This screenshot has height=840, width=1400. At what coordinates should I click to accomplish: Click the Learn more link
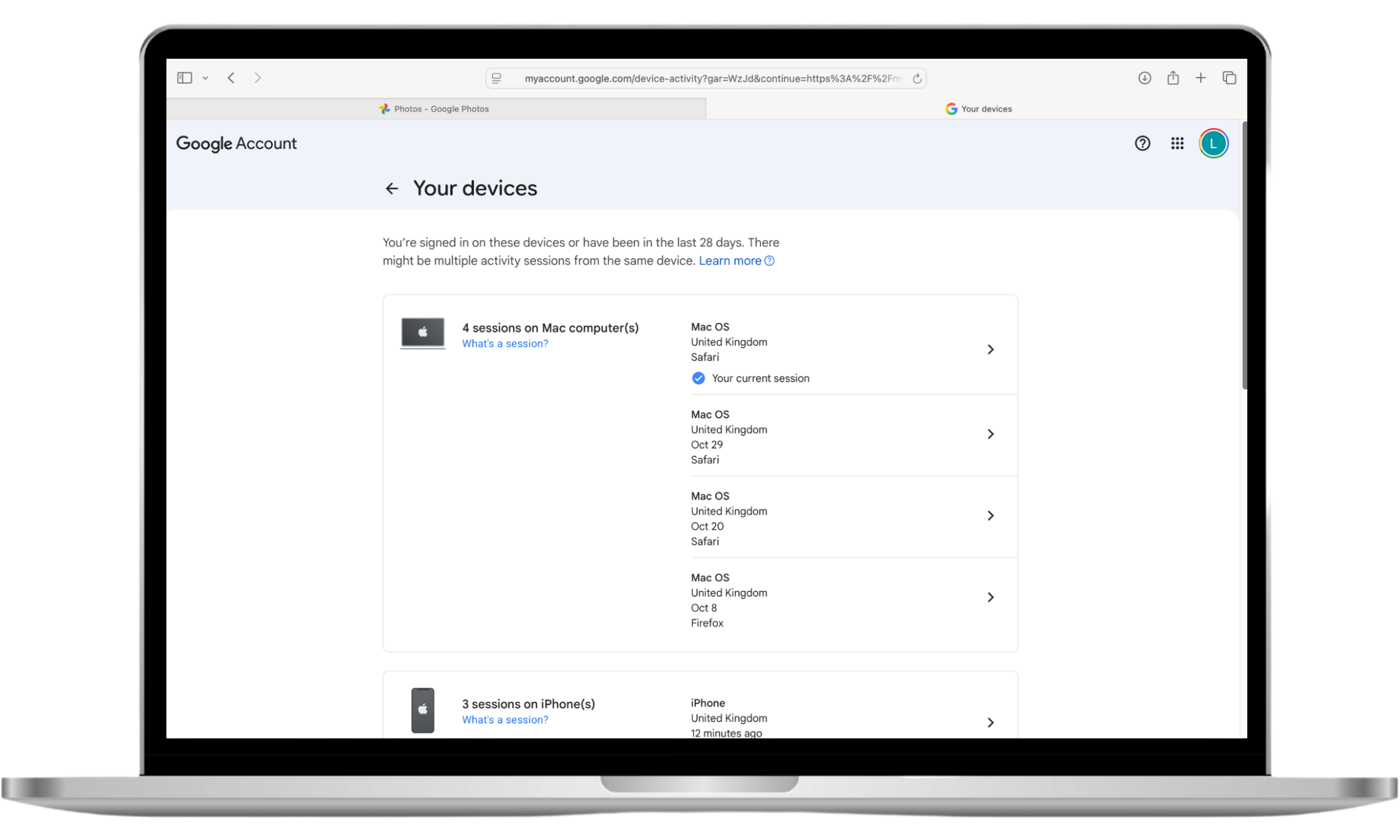point(730,261)
